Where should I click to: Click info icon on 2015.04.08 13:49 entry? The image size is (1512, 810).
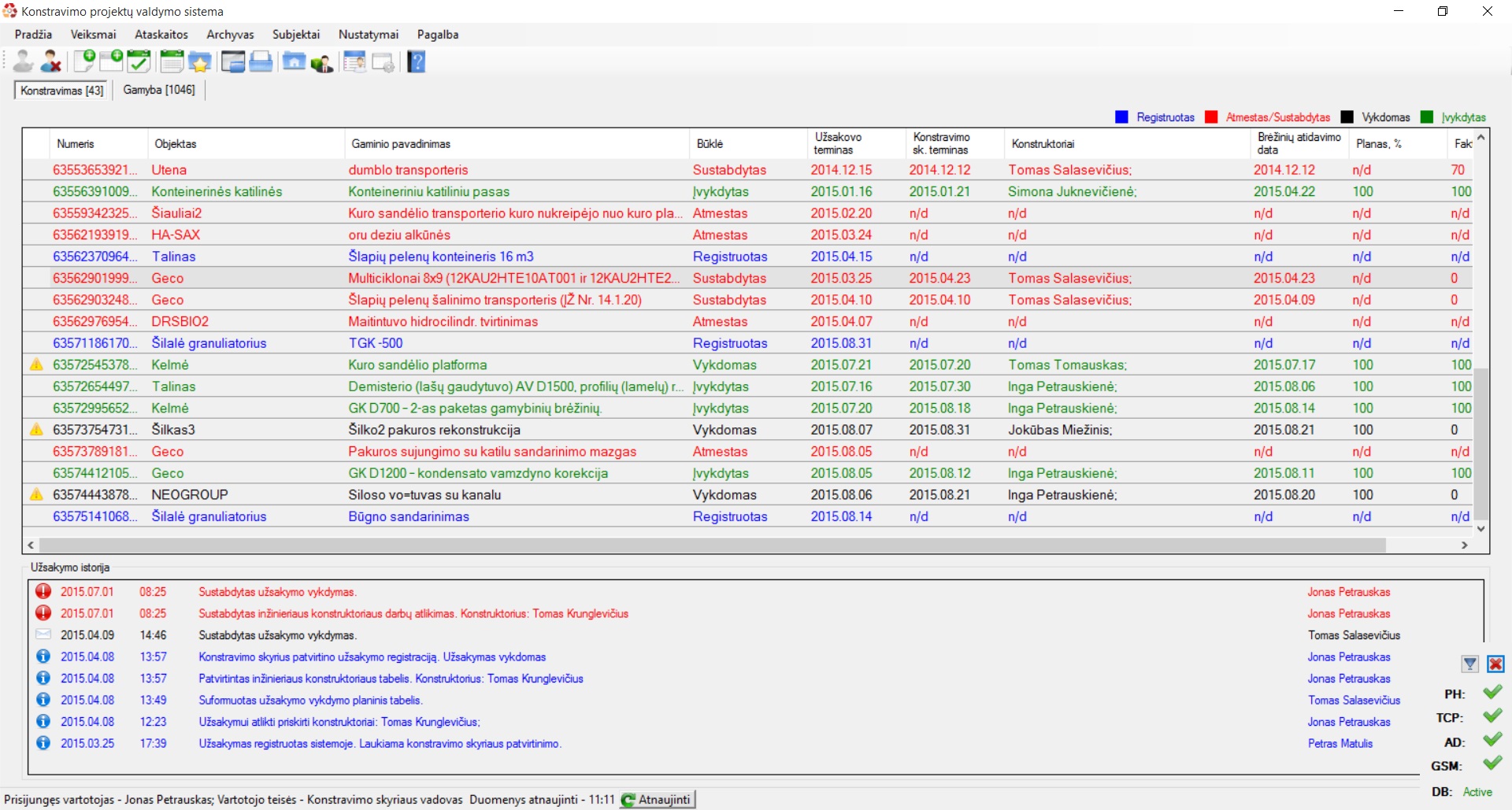pyautogui.click(x=43, y=699)
